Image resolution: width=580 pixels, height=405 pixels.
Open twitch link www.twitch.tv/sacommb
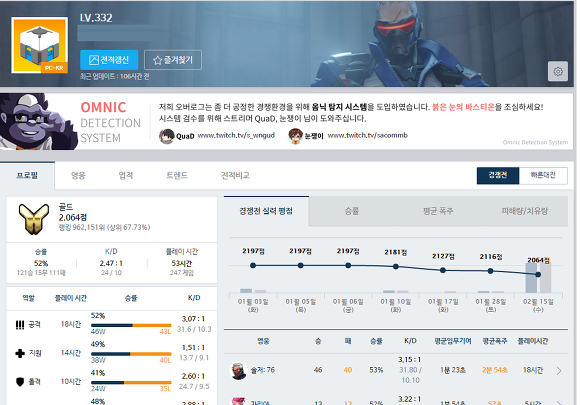click(368, 135)
